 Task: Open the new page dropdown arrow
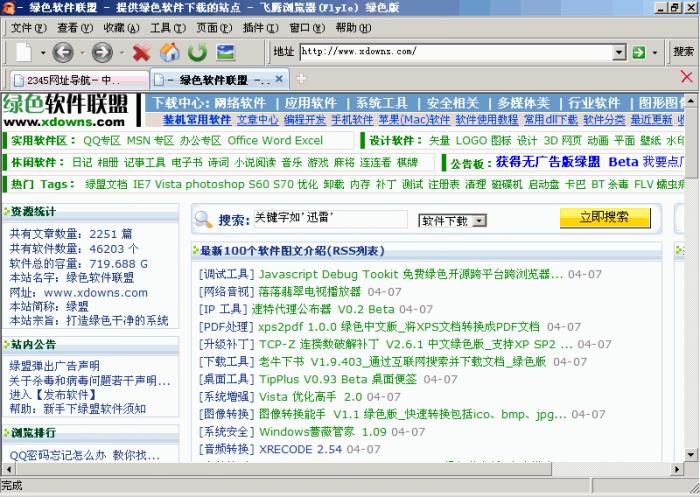[x=43, y=53]
